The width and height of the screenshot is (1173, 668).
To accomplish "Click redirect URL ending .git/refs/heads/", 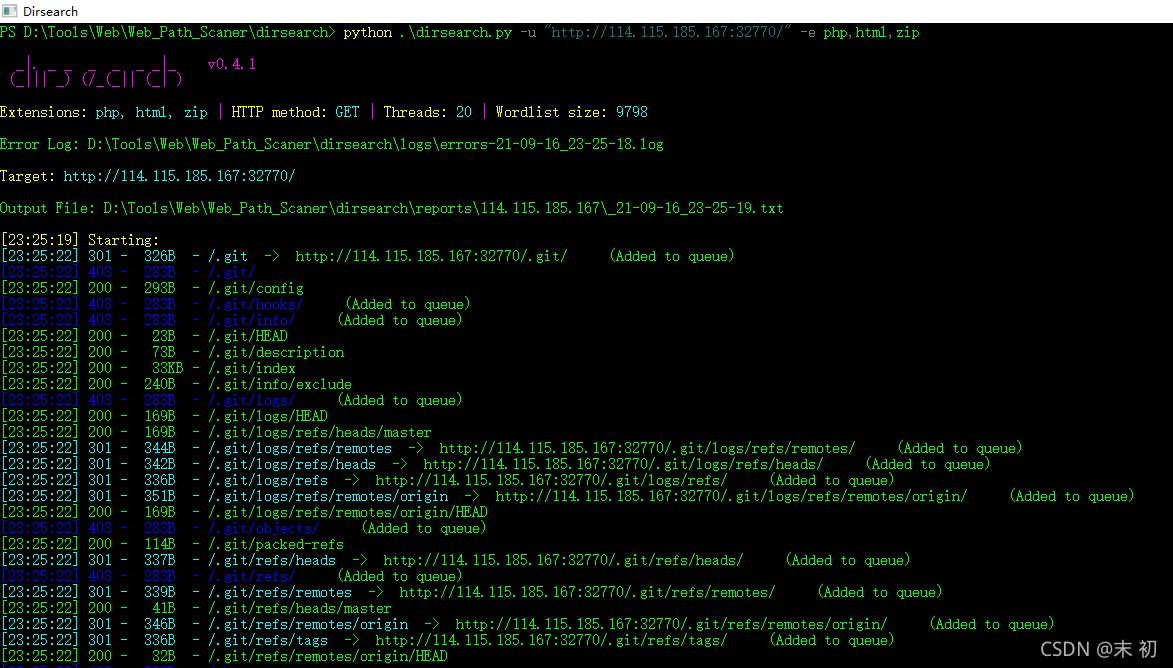I will 563,560.
